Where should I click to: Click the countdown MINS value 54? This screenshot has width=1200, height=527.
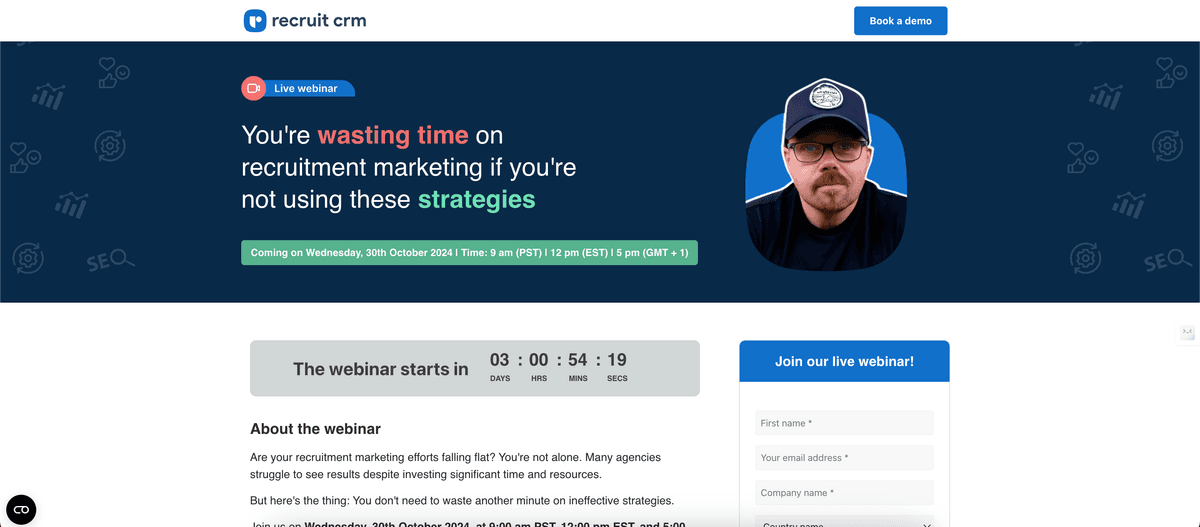coord(578,360)
